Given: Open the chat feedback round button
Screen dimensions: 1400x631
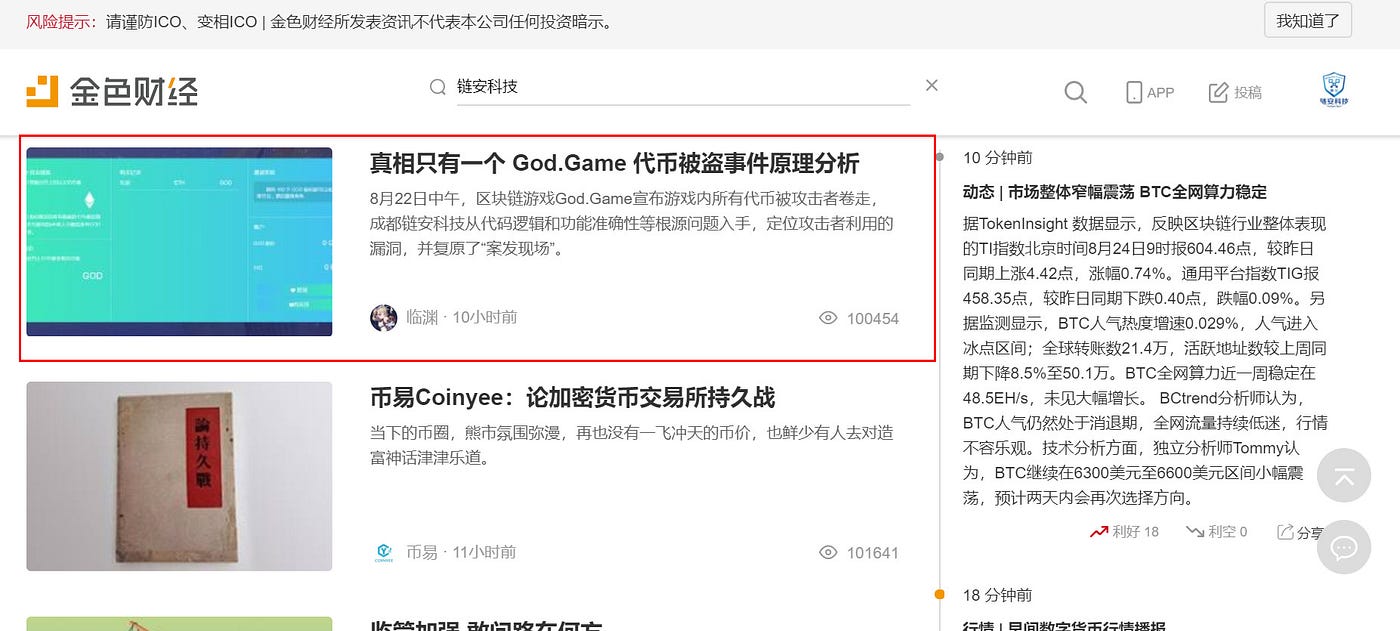Looking at the screenshot, I should click(1344, 547).
